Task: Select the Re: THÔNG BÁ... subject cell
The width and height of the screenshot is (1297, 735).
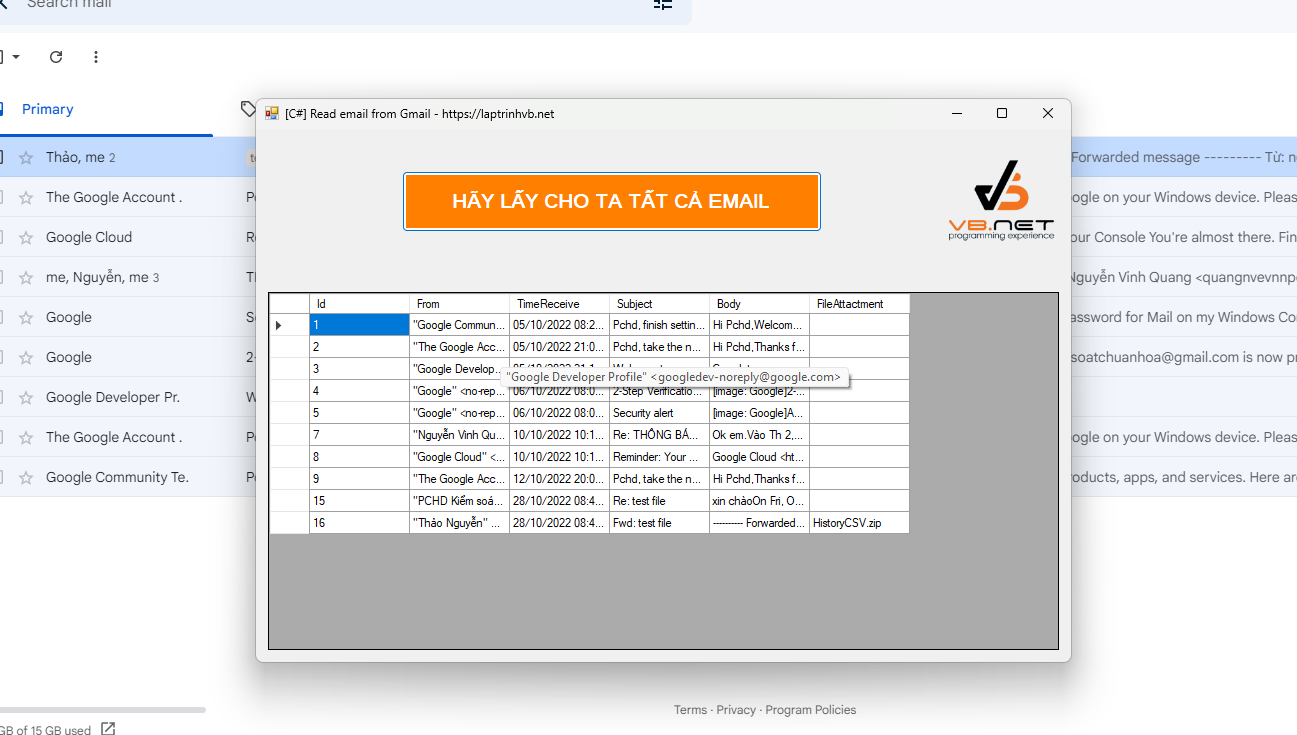Action: 659,435
